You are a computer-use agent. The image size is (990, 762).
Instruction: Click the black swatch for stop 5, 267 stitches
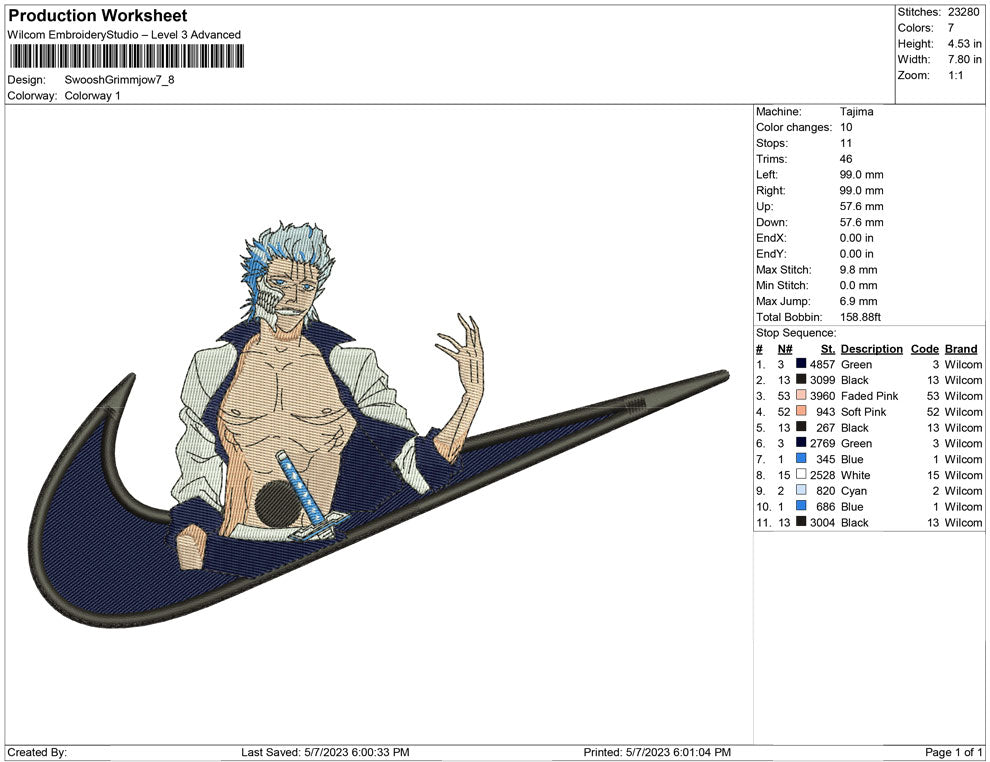click(x=801, y=427)
